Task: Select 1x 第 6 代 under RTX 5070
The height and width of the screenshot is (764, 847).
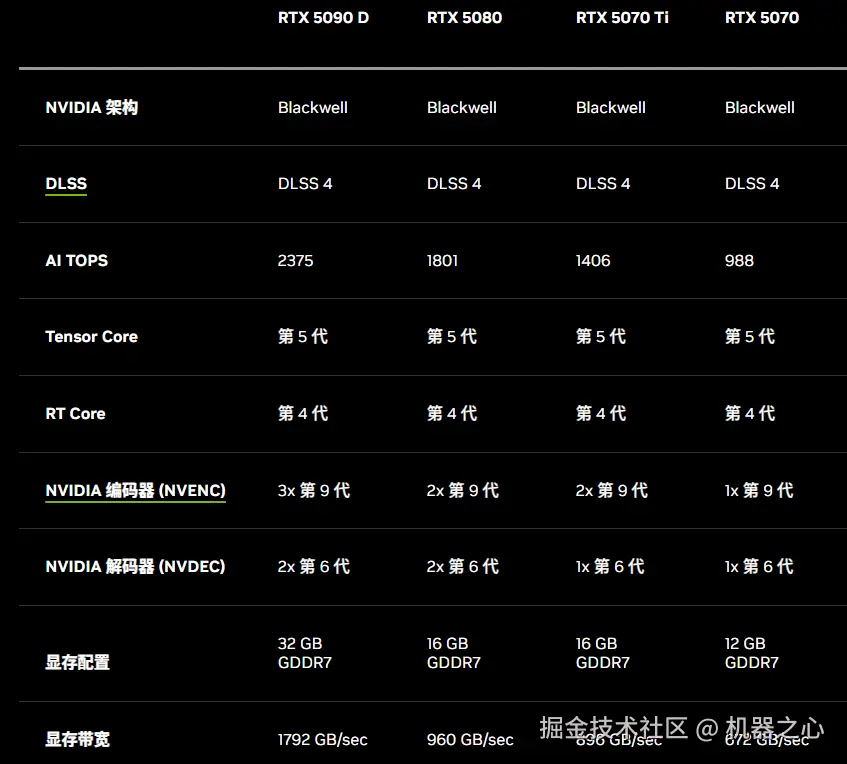Action: [x=759, y=567]
